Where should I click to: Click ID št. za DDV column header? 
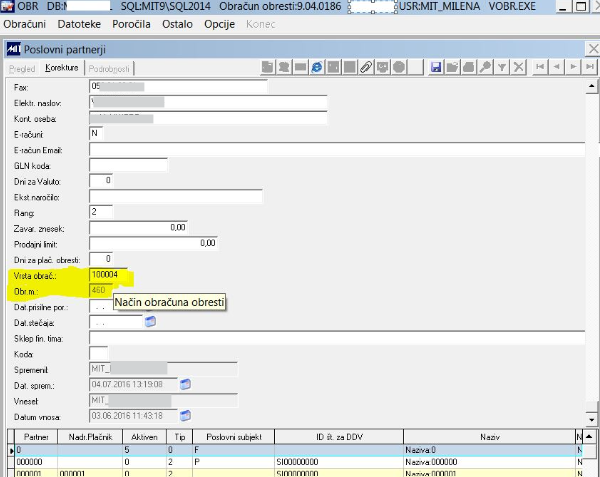coord(339,437)
